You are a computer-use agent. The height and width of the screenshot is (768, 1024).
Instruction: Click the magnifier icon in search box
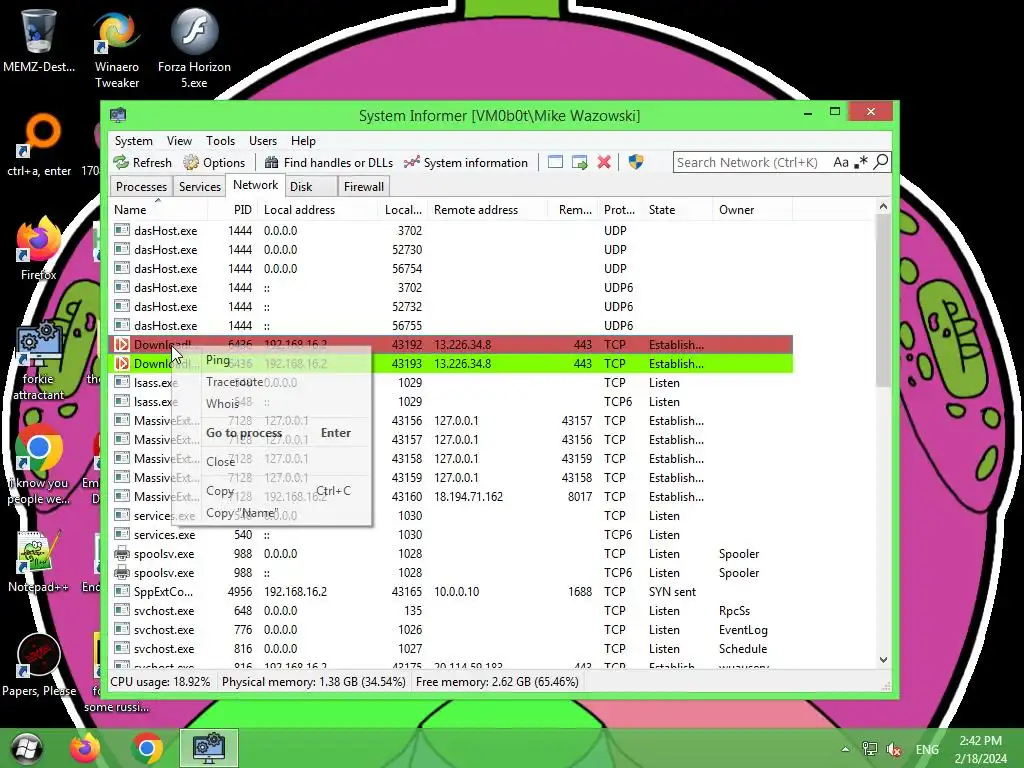(881, 161)
